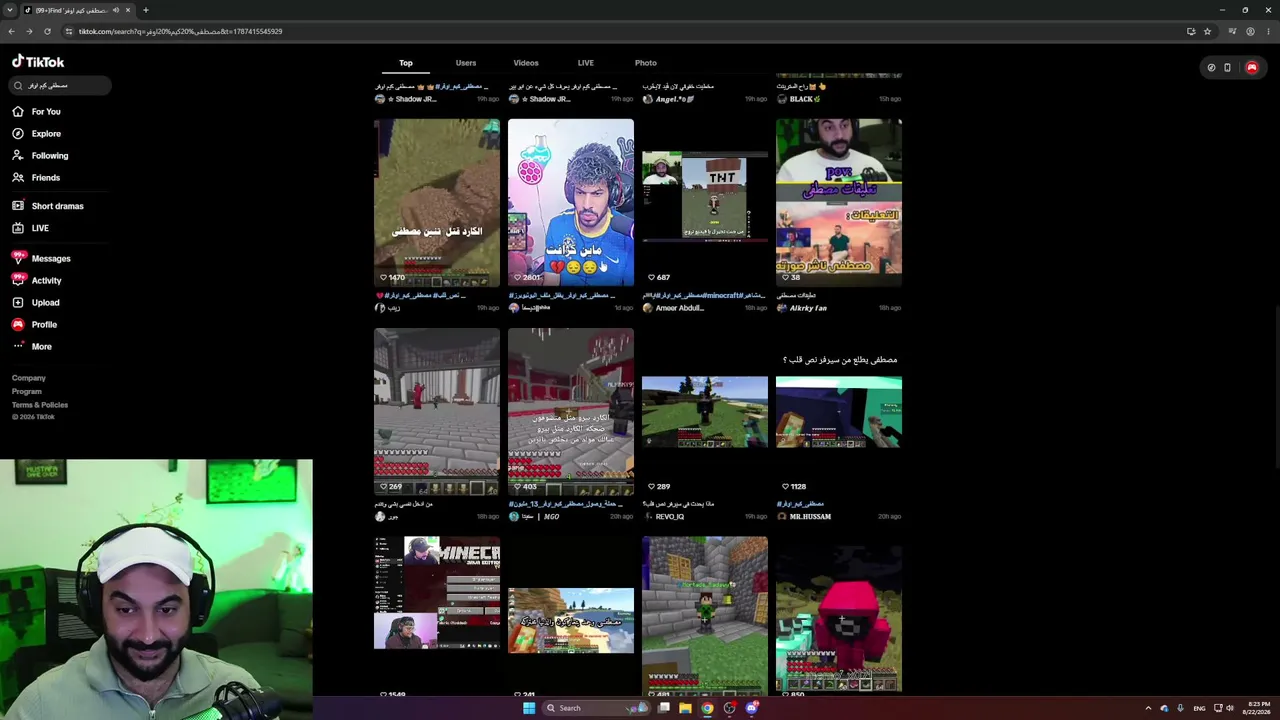
Task: Open the Explore page
Action: pyautogui.click(x=37, y=134)
